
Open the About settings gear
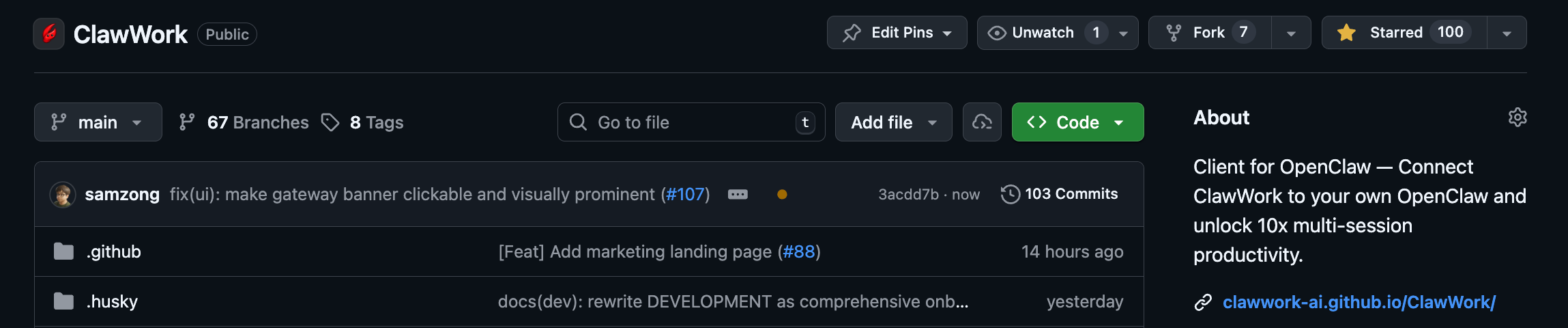[x=1518, y=118]
